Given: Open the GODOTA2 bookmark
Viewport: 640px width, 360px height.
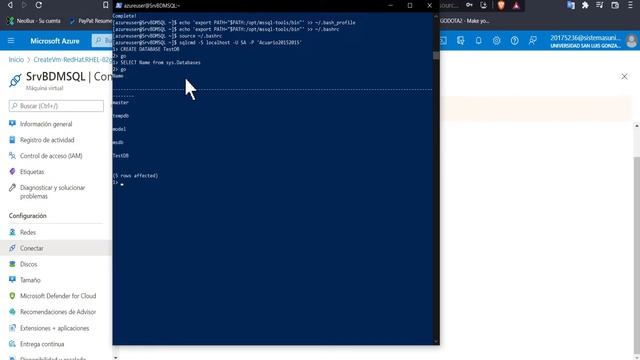Looking at the screenshot, I should pos(465,21).
